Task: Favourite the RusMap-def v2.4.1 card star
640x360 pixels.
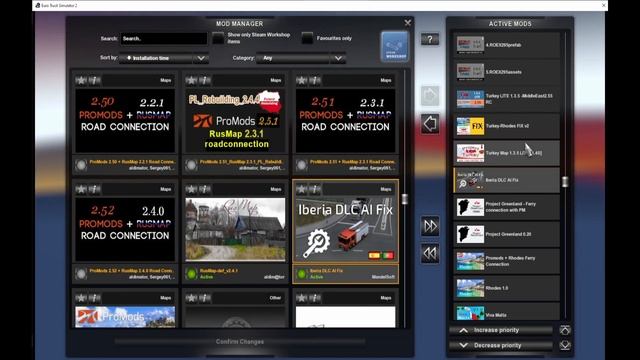Action: 191,189
